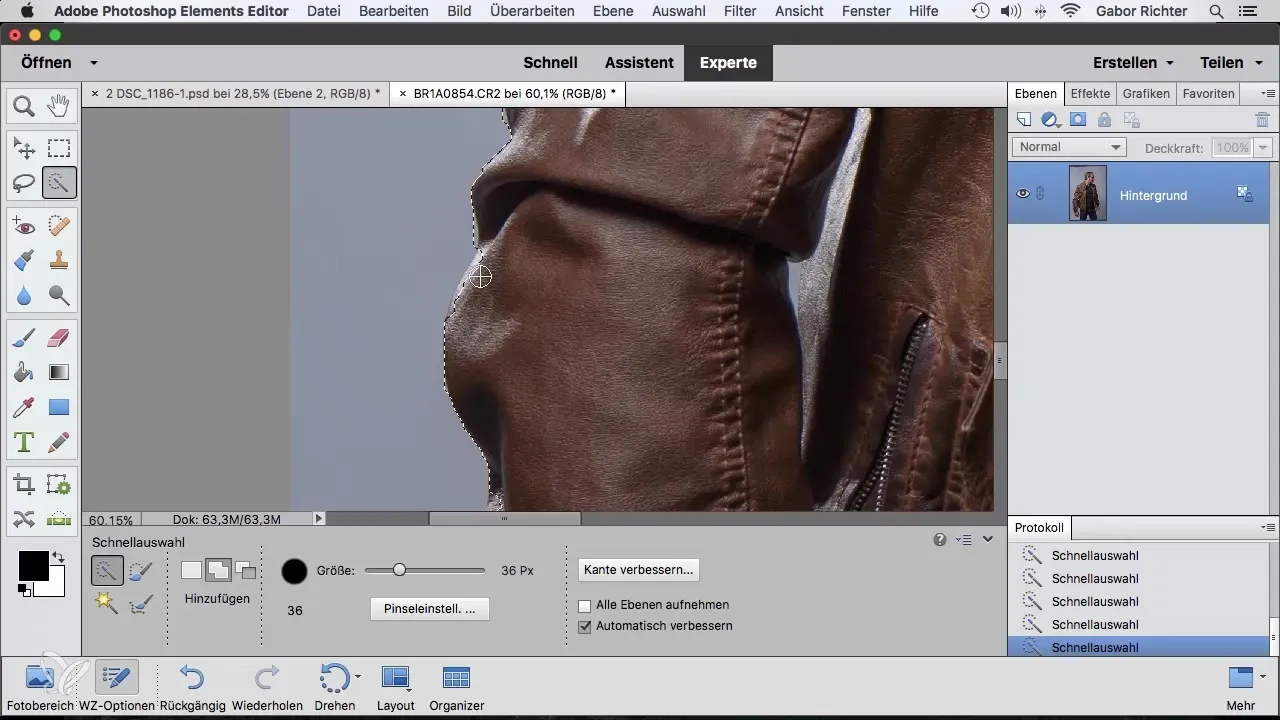Select the Clone Stamp tool
The image size is (1280, 720).
[x=59, y=261]
